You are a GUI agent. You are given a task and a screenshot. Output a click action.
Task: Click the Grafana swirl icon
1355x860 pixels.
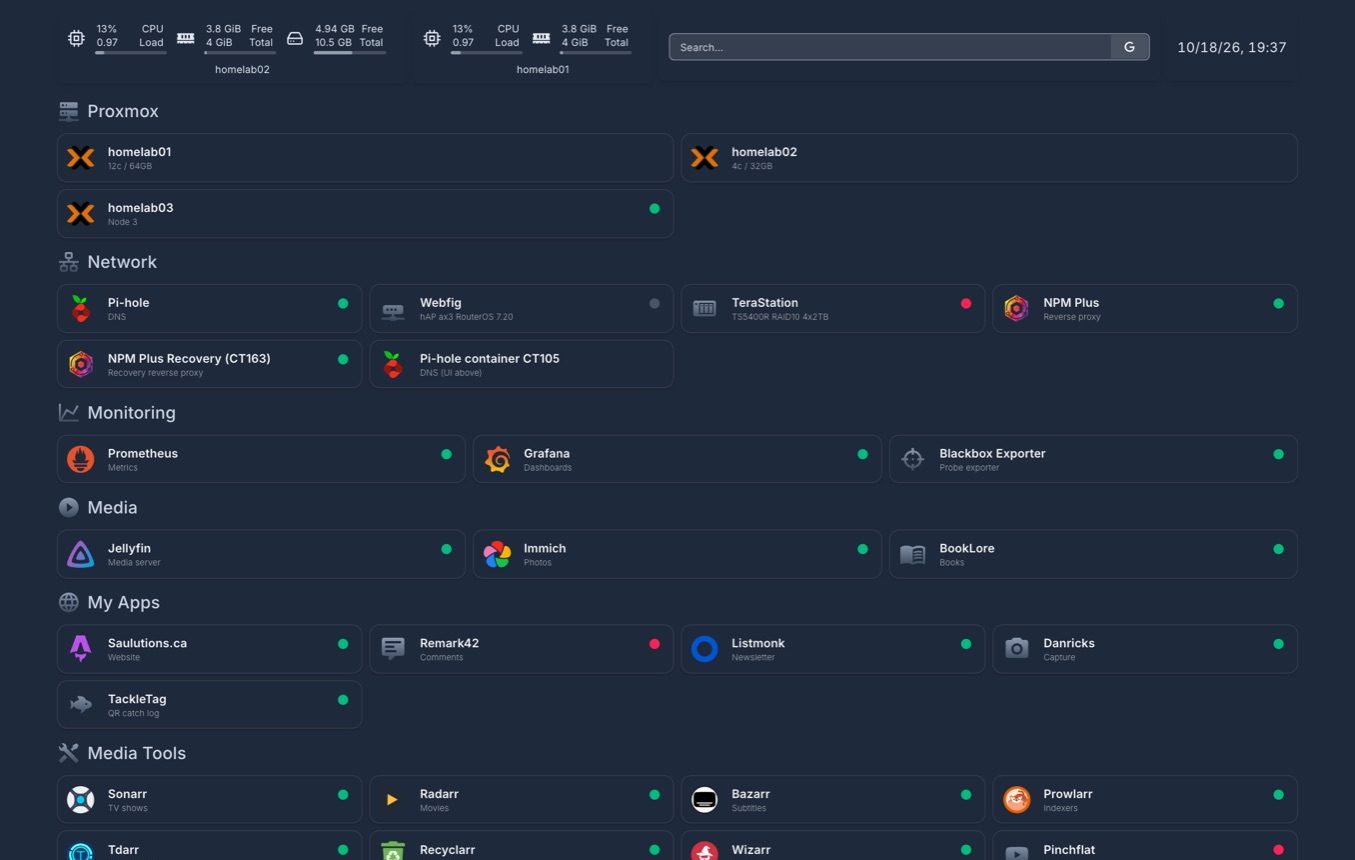coord(497,460)
